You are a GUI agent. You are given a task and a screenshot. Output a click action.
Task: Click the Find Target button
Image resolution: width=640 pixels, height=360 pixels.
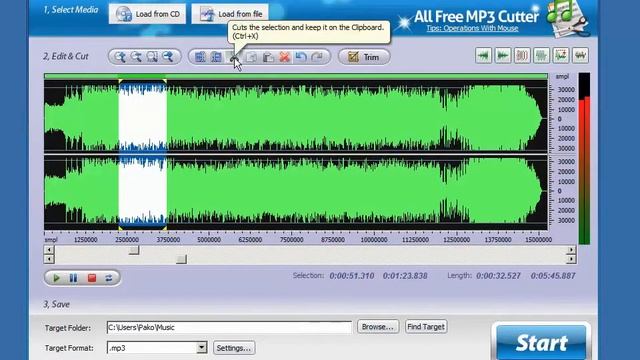(426, 327)
